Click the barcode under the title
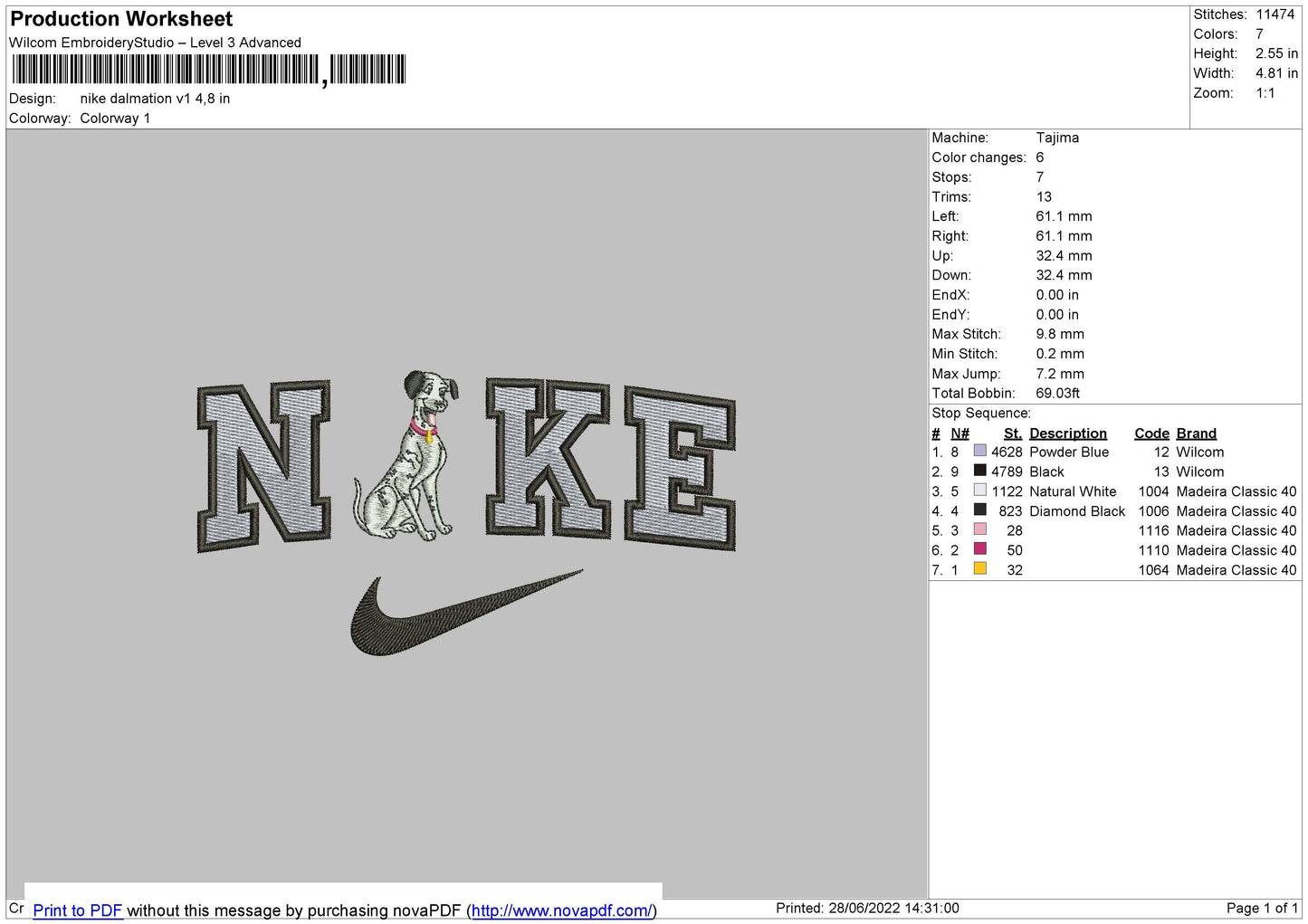 click(x=209, y=70)
